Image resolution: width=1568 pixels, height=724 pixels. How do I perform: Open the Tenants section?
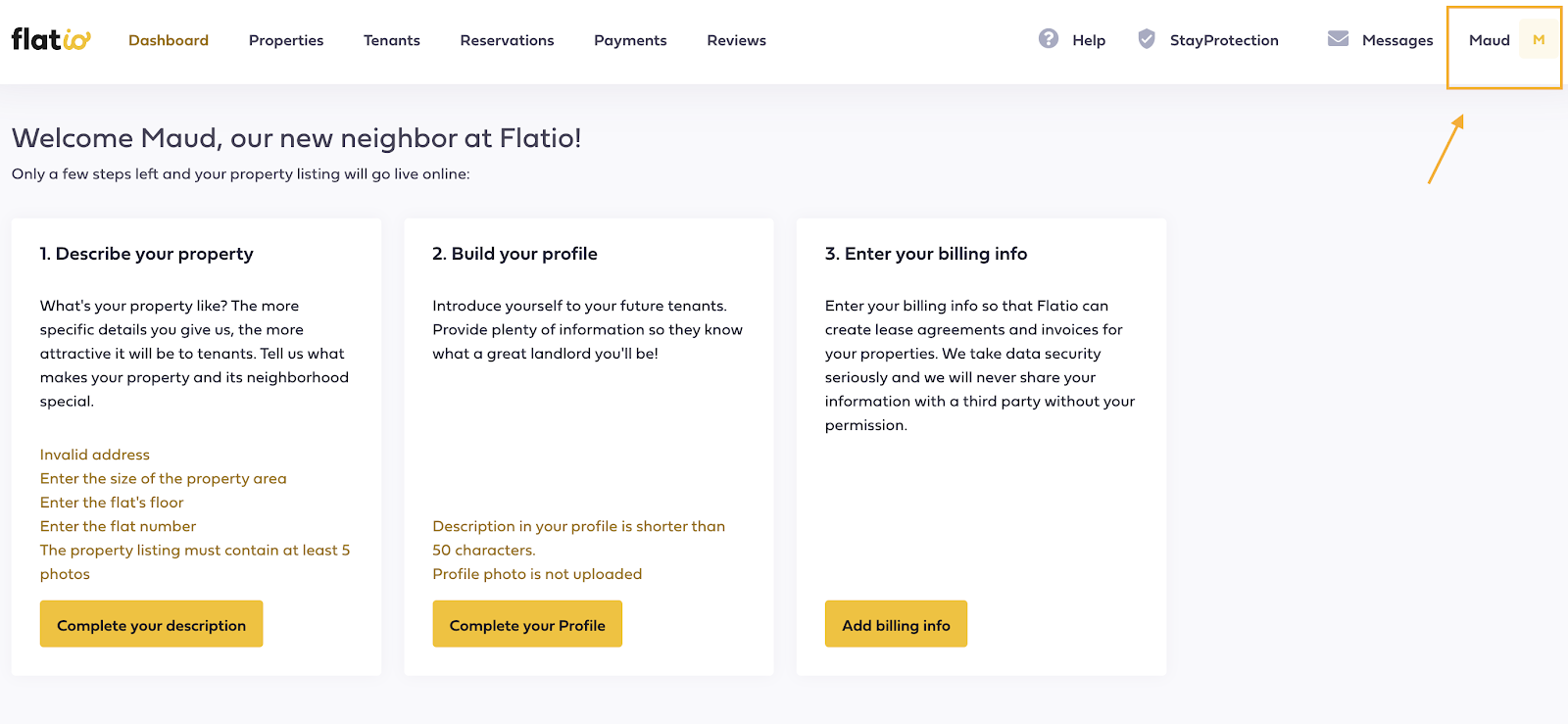392,40
